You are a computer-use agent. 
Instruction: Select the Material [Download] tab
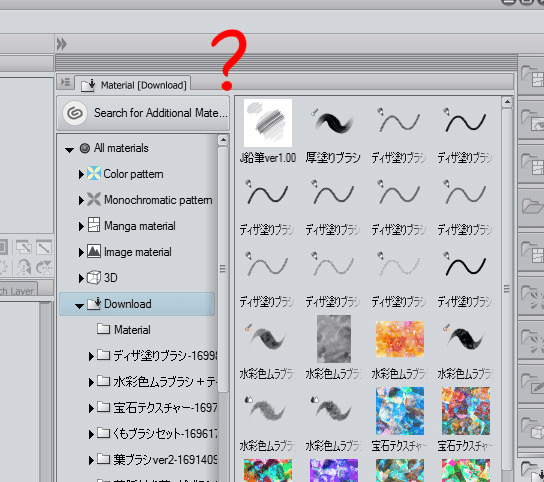click(x=133, y=85)
